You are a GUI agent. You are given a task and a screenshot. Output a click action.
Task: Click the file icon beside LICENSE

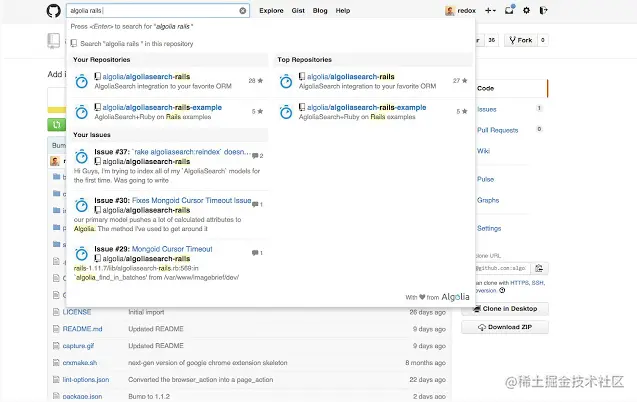click(x=56, y=312)
